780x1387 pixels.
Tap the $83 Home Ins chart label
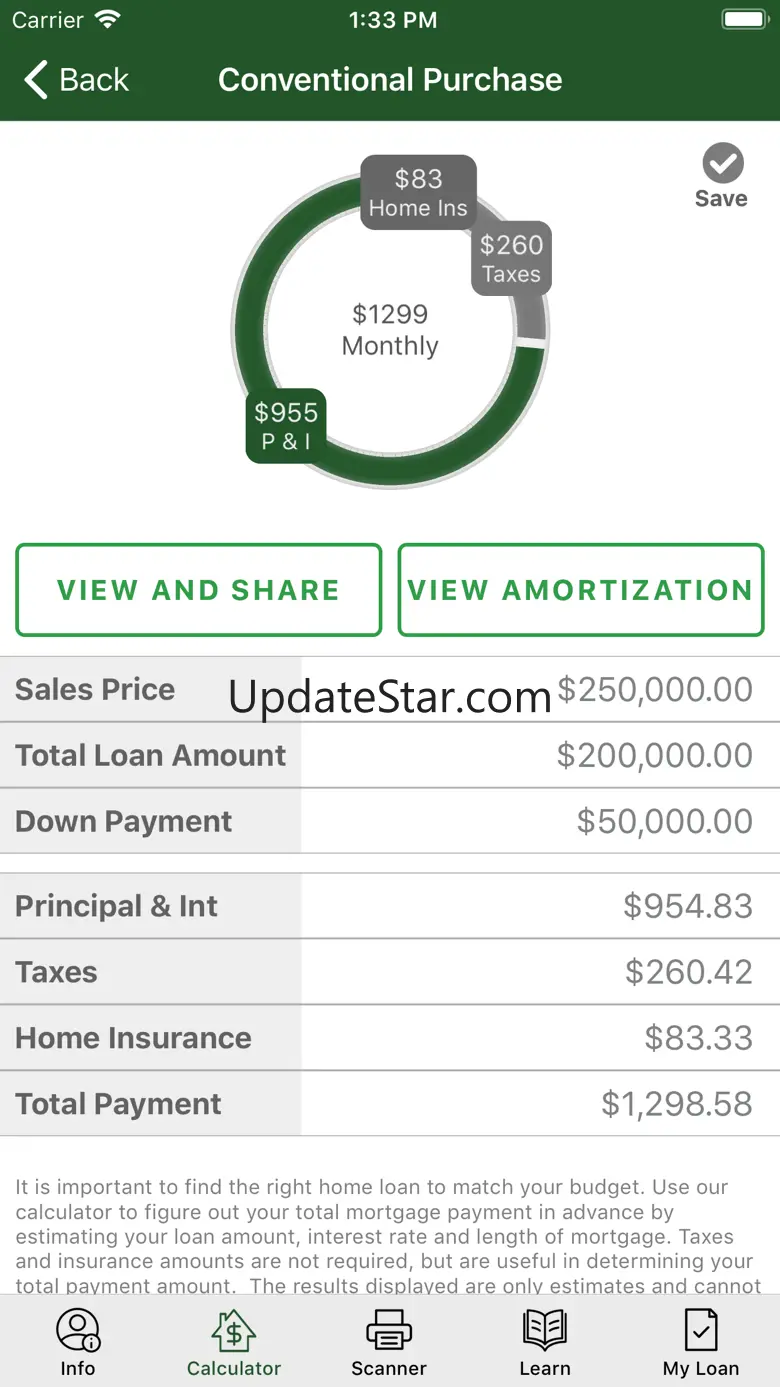tap(418, 192)
